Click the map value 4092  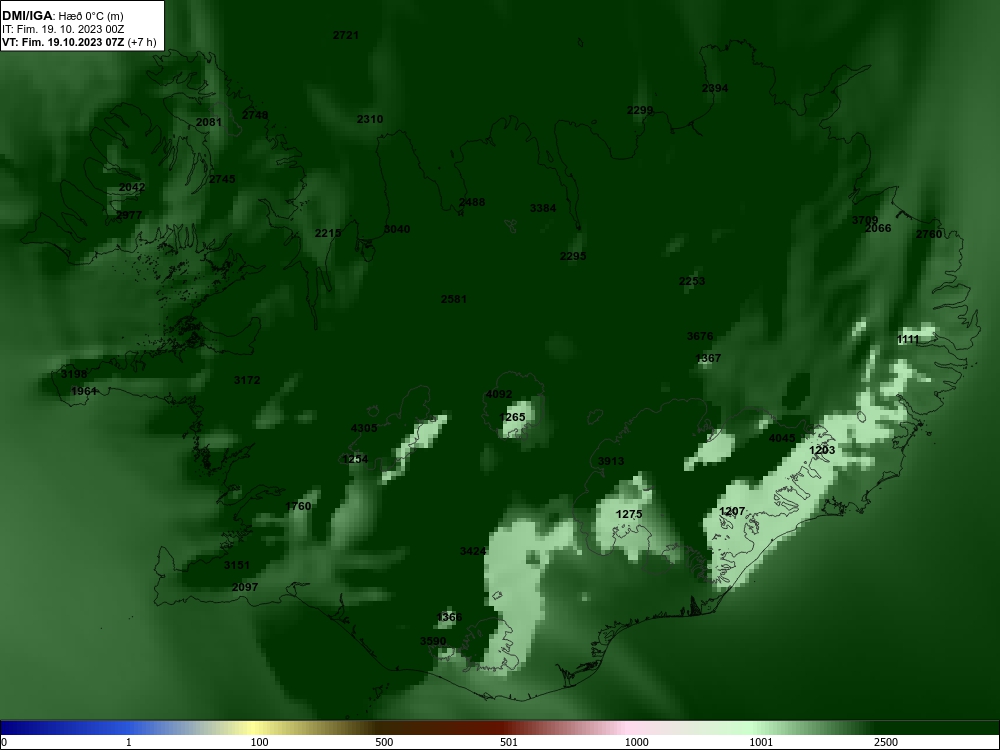(499, 395)
